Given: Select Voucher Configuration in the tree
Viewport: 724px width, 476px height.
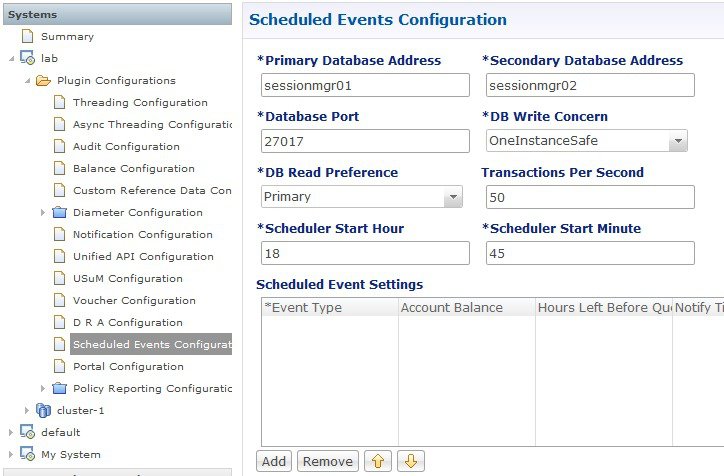Looking at the screenshot, I should (x=134, y=301).
